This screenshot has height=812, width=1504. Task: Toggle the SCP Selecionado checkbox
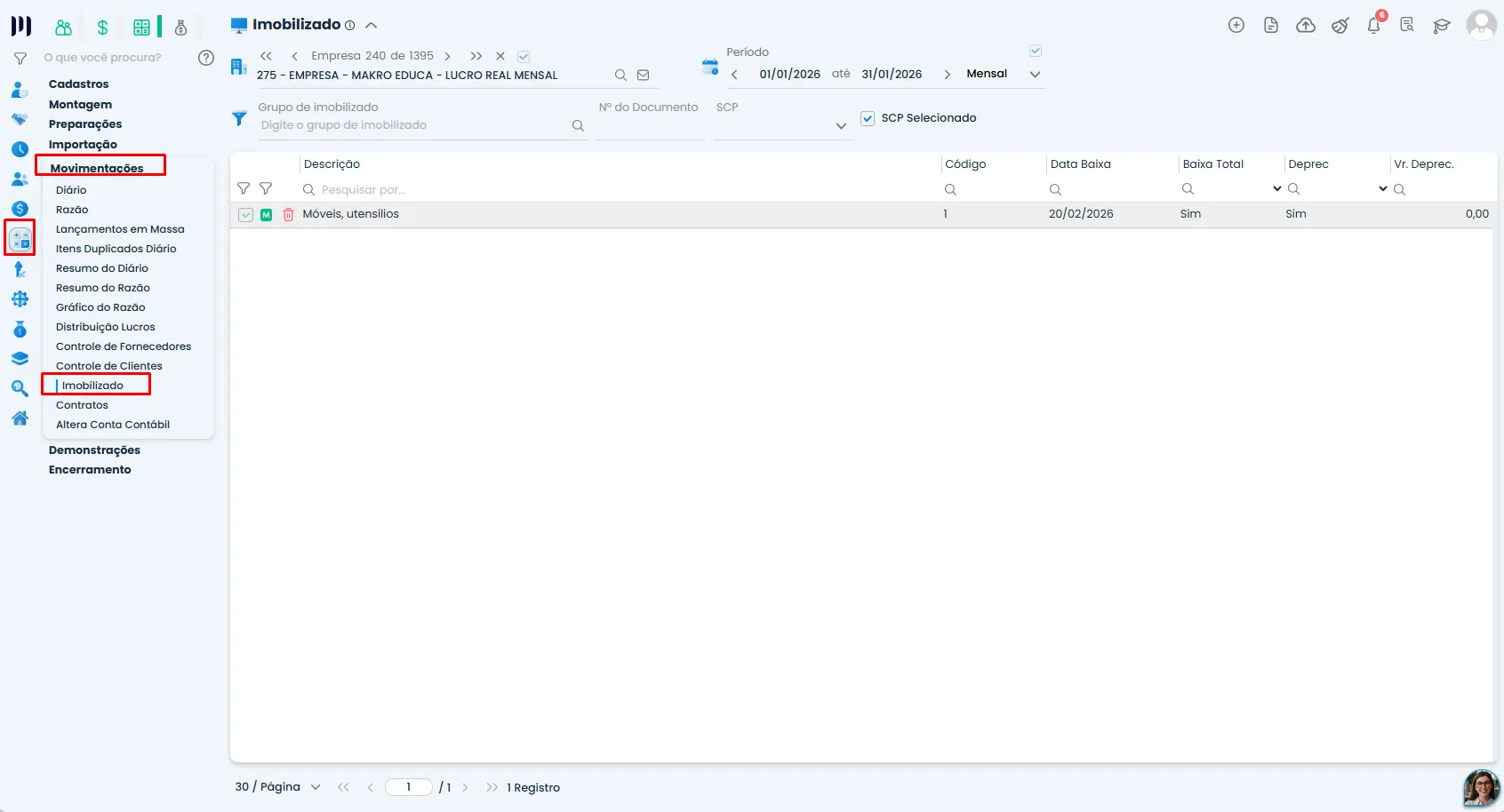pos(868,118)
